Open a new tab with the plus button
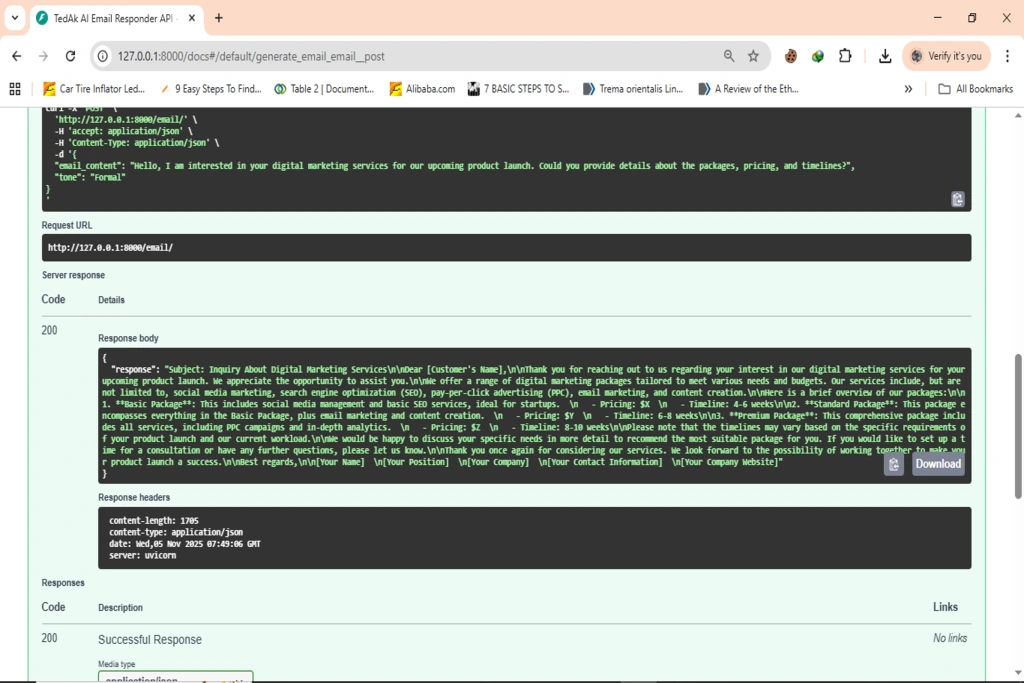Viewport: 1024px width, 683px height. 219,18
